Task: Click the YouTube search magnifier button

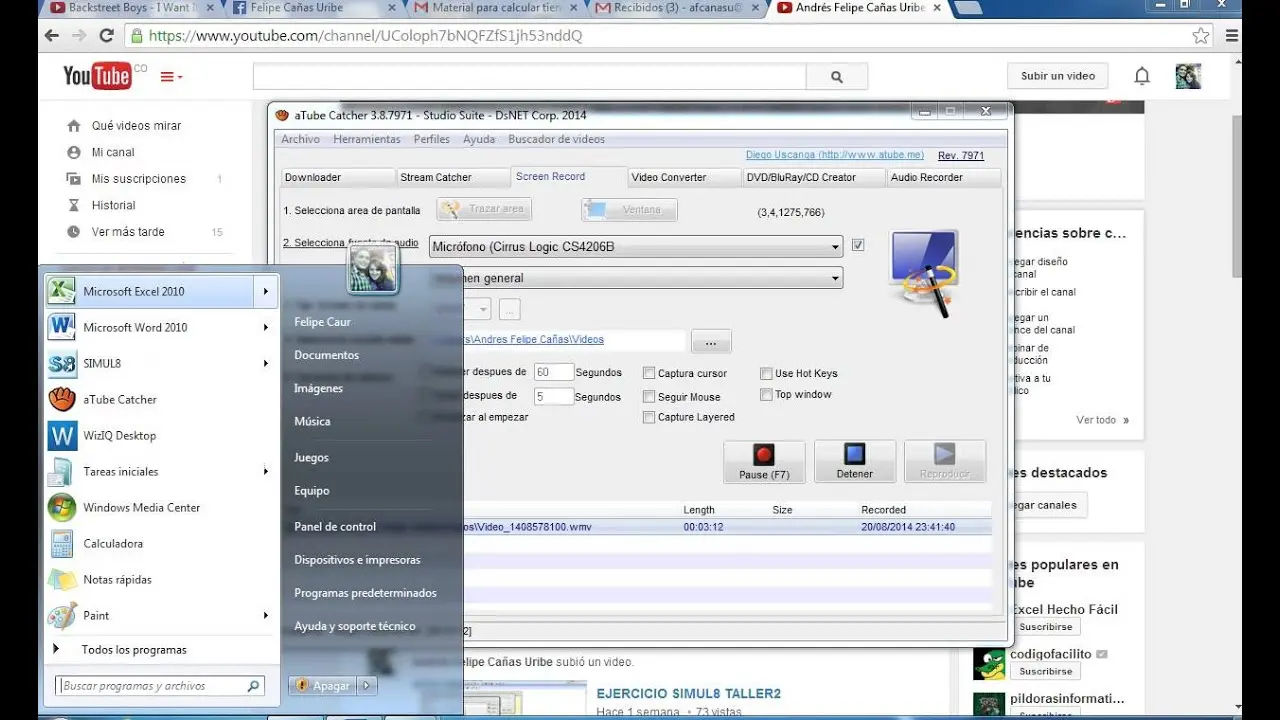Action: click(x=837, y=77)
